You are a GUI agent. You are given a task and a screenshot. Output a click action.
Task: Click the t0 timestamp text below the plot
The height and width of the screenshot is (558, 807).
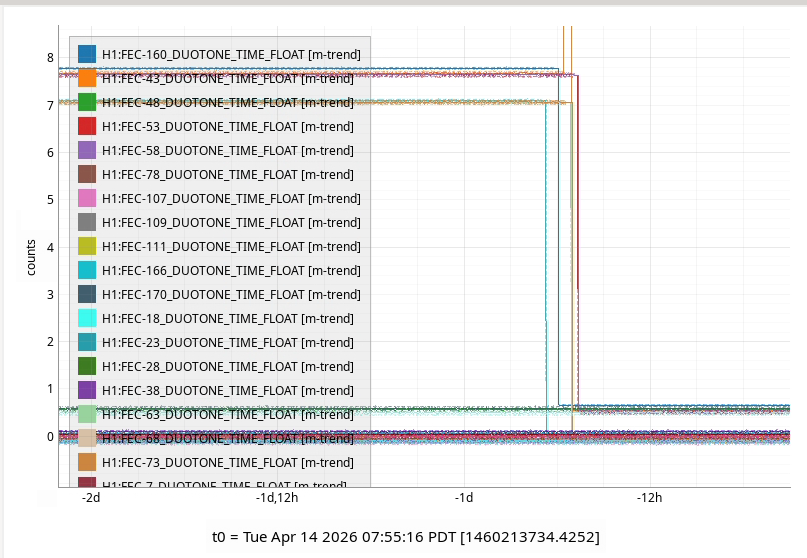click(406, 537)
